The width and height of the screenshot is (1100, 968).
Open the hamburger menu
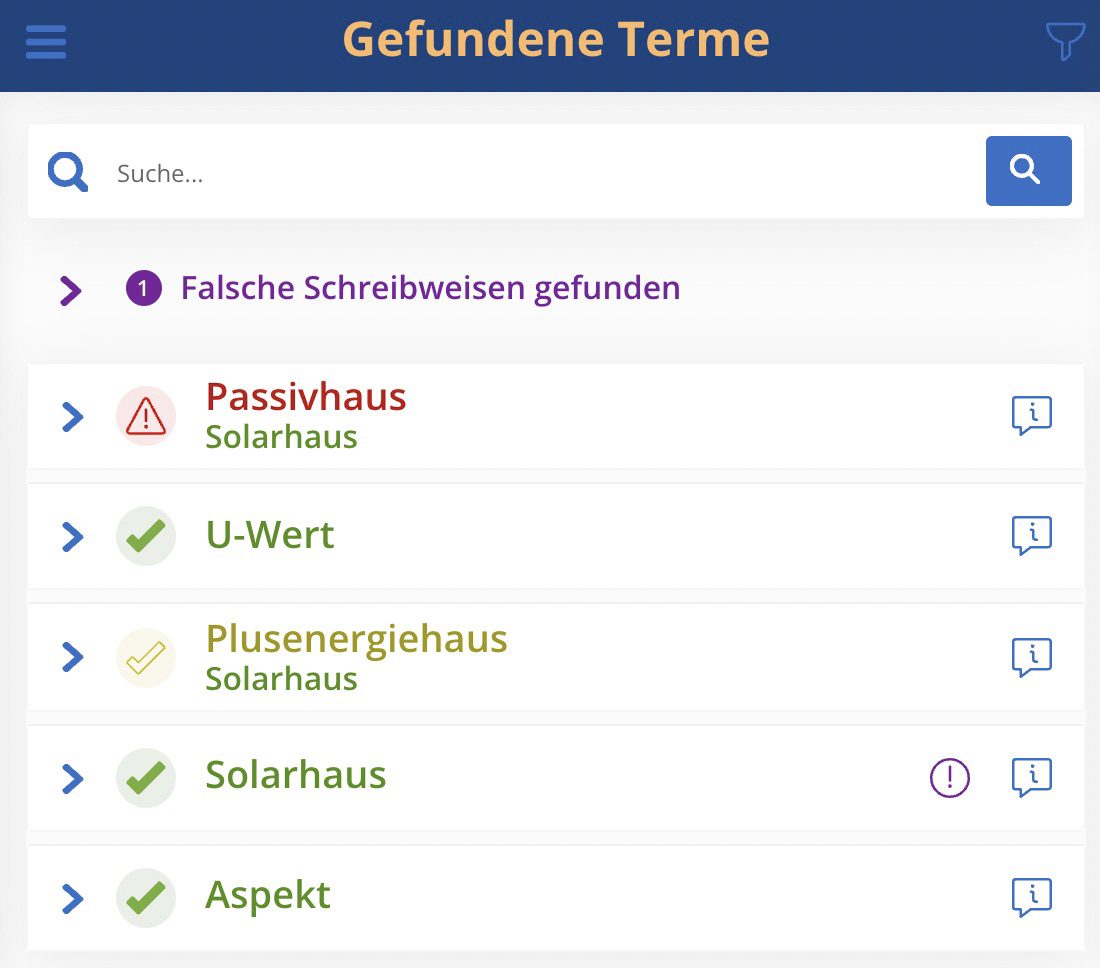(x=46, y=42)
